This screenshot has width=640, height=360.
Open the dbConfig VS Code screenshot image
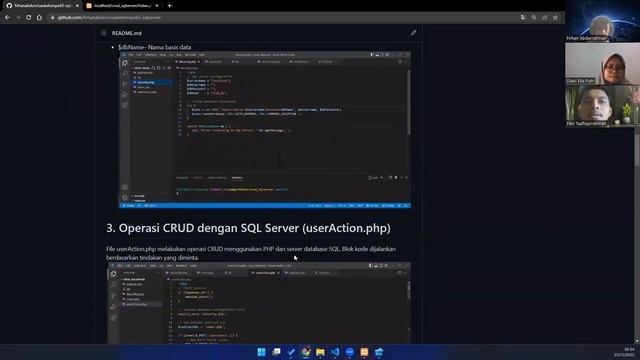click(x=265, y=130)
